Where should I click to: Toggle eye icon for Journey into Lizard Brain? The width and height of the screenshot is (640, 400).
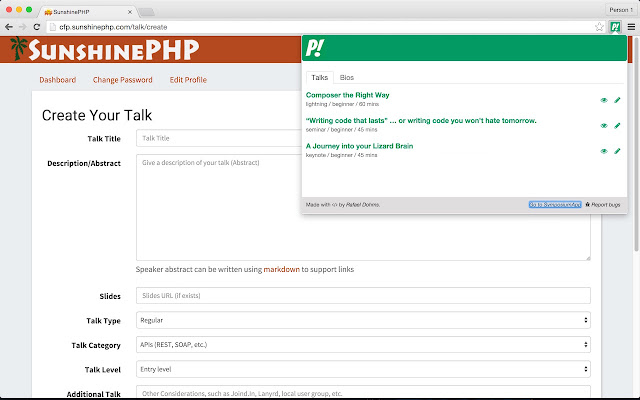coord(604,151)
